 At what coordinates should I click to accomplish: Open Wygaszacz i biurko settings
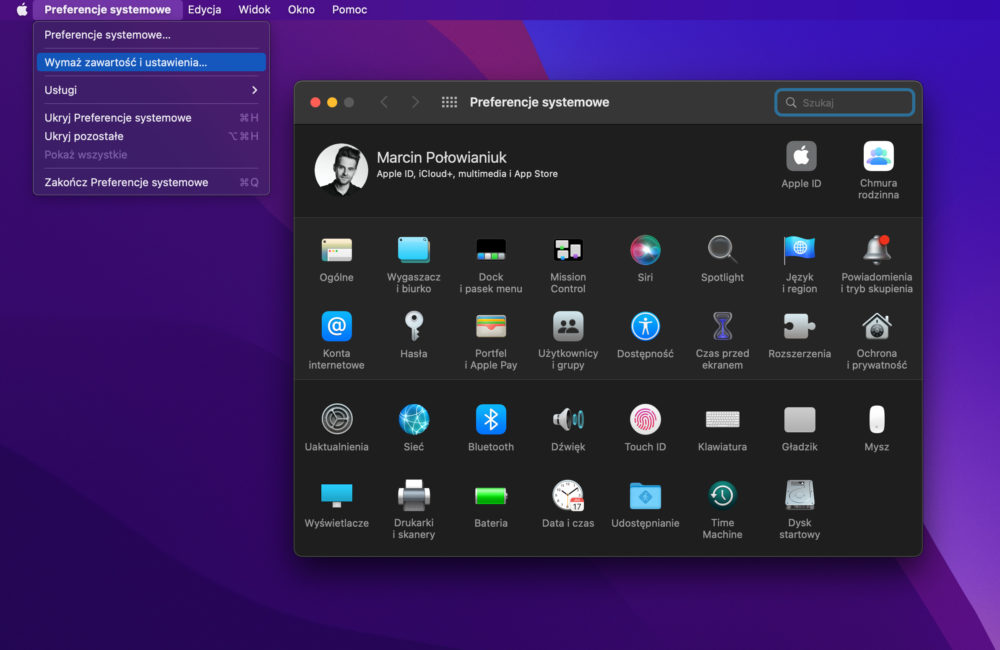(x=413, y=250)
